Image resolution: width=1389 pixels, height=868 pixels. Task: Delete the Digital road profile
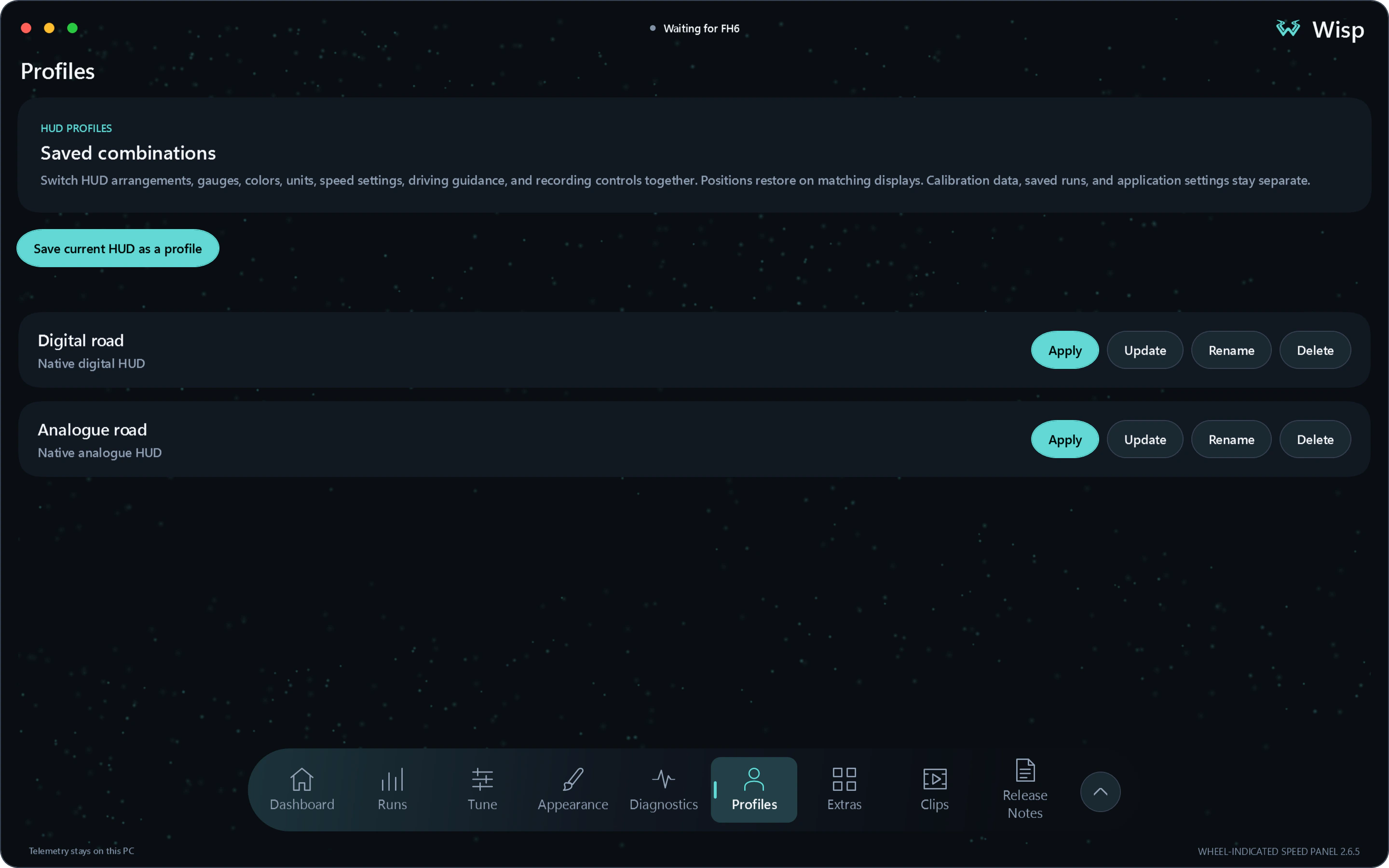click(x=1315, y=350)
